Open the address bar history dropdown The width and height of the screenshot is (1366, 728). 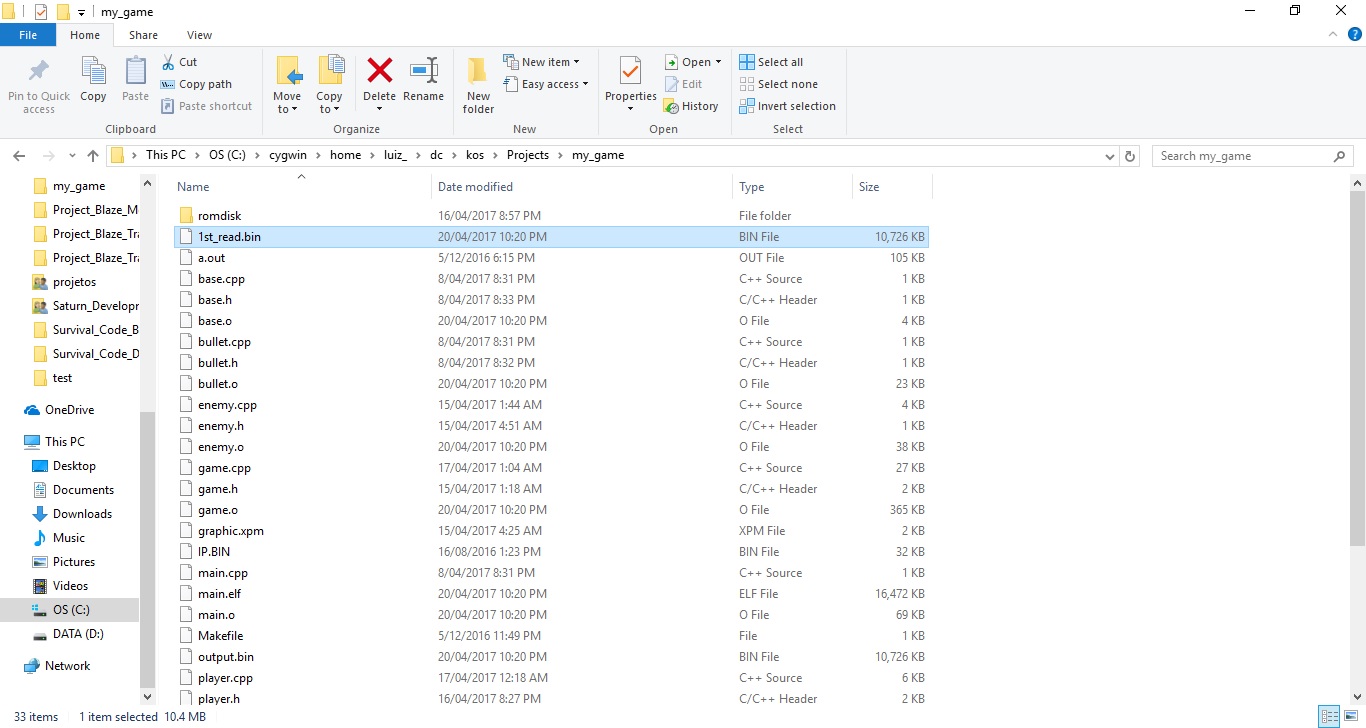pos(1110,156)
